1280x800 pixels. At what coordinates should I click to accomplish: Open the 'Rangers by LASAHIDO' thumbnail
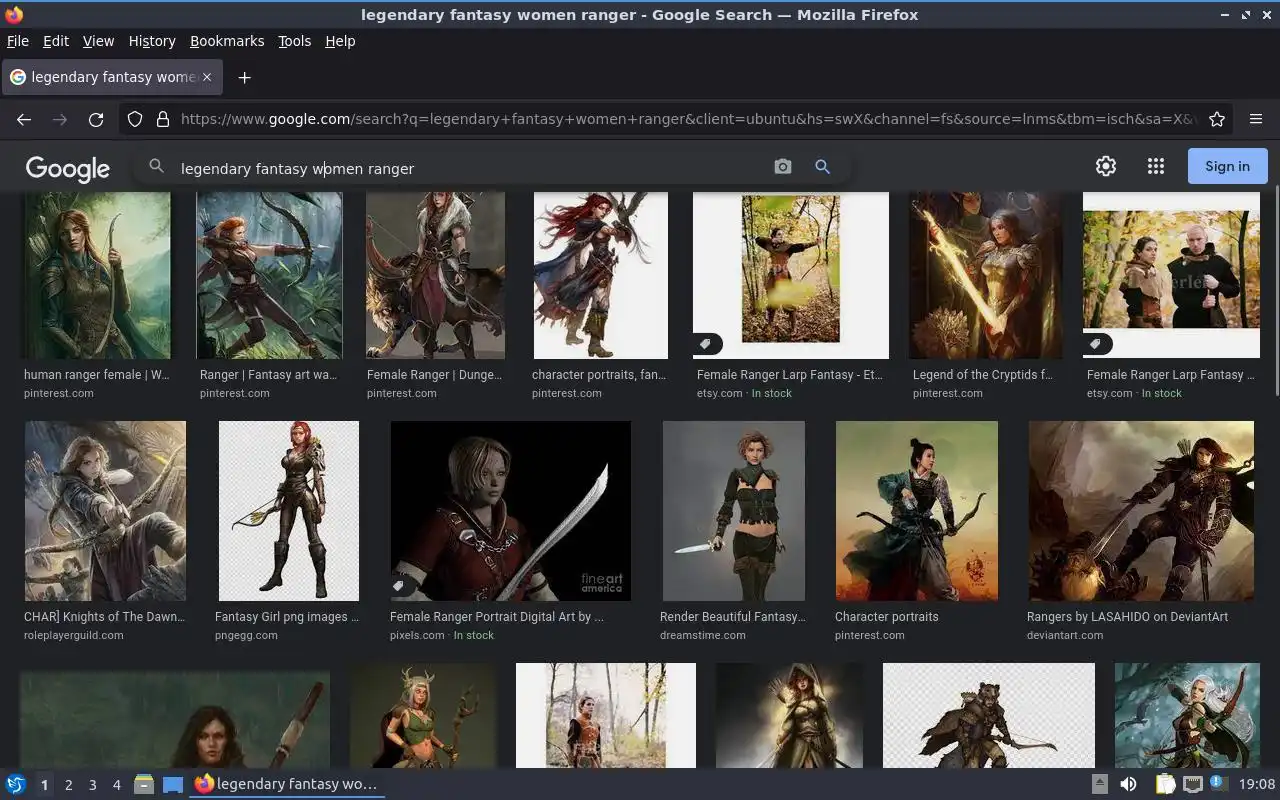pos(1141,511)
